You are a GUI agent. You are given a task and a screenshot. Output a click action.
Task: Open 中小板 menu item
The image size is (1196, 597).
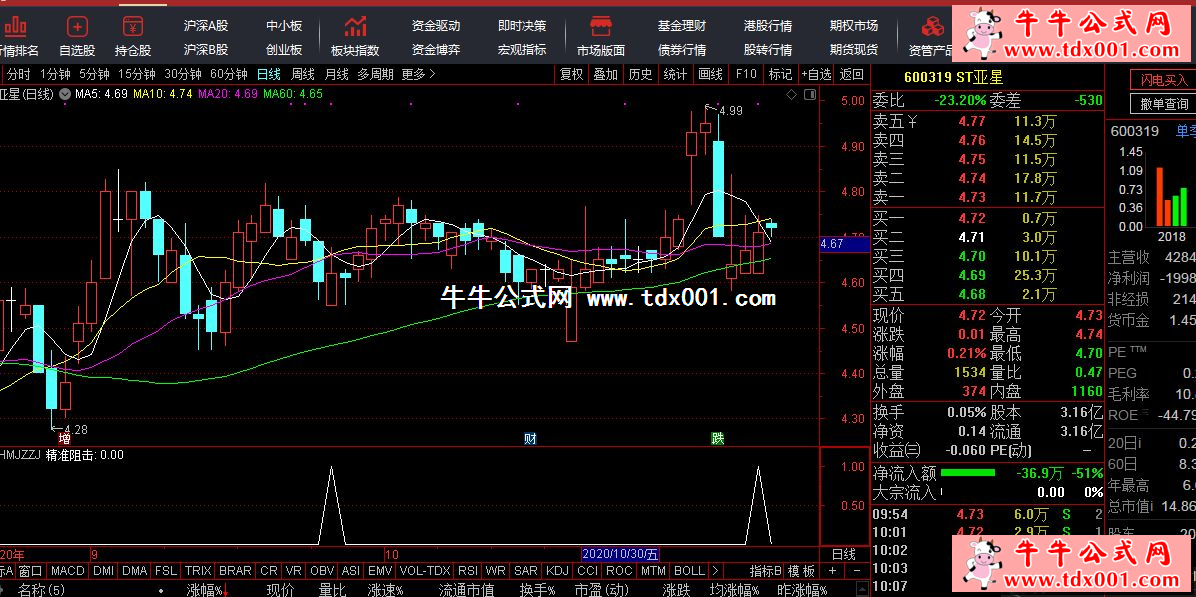[284, 25]
